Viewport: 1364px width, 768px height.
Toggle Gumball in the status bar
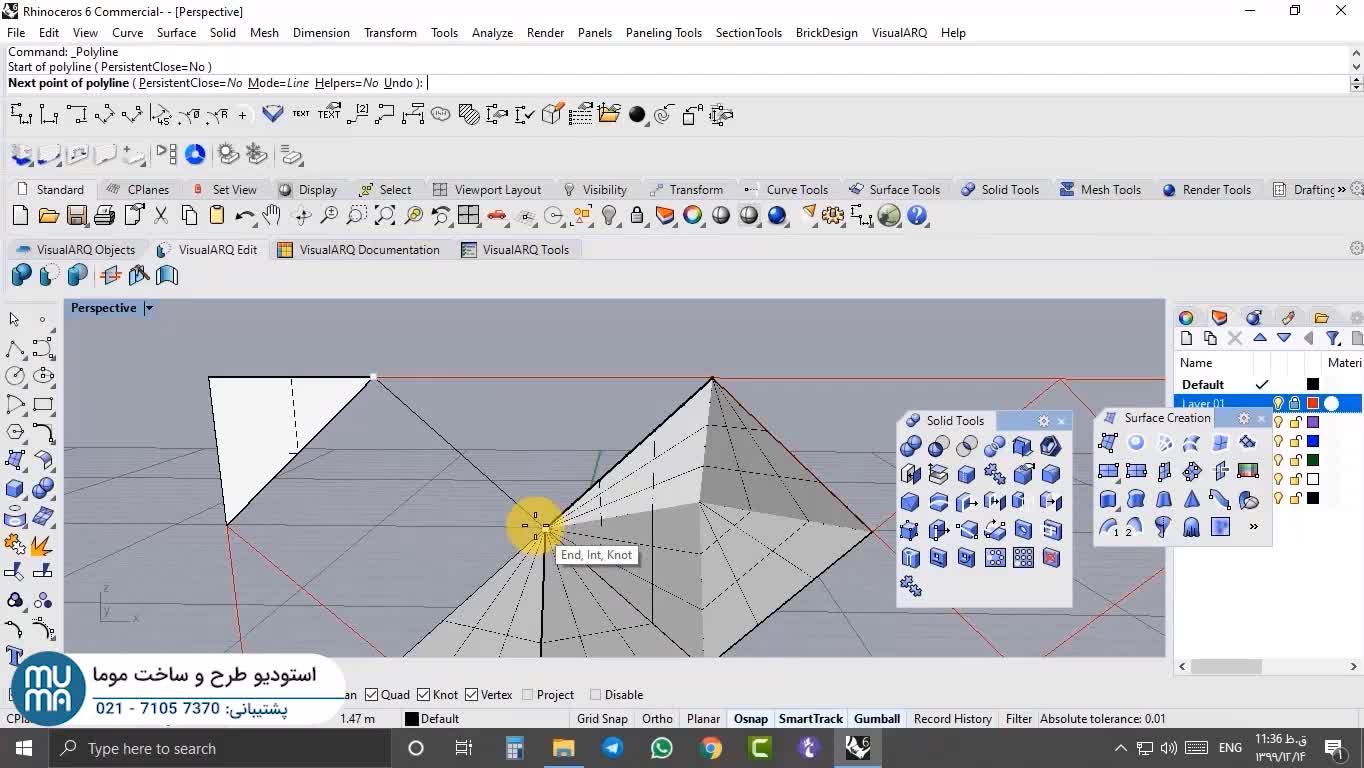(x=876, y=718)
